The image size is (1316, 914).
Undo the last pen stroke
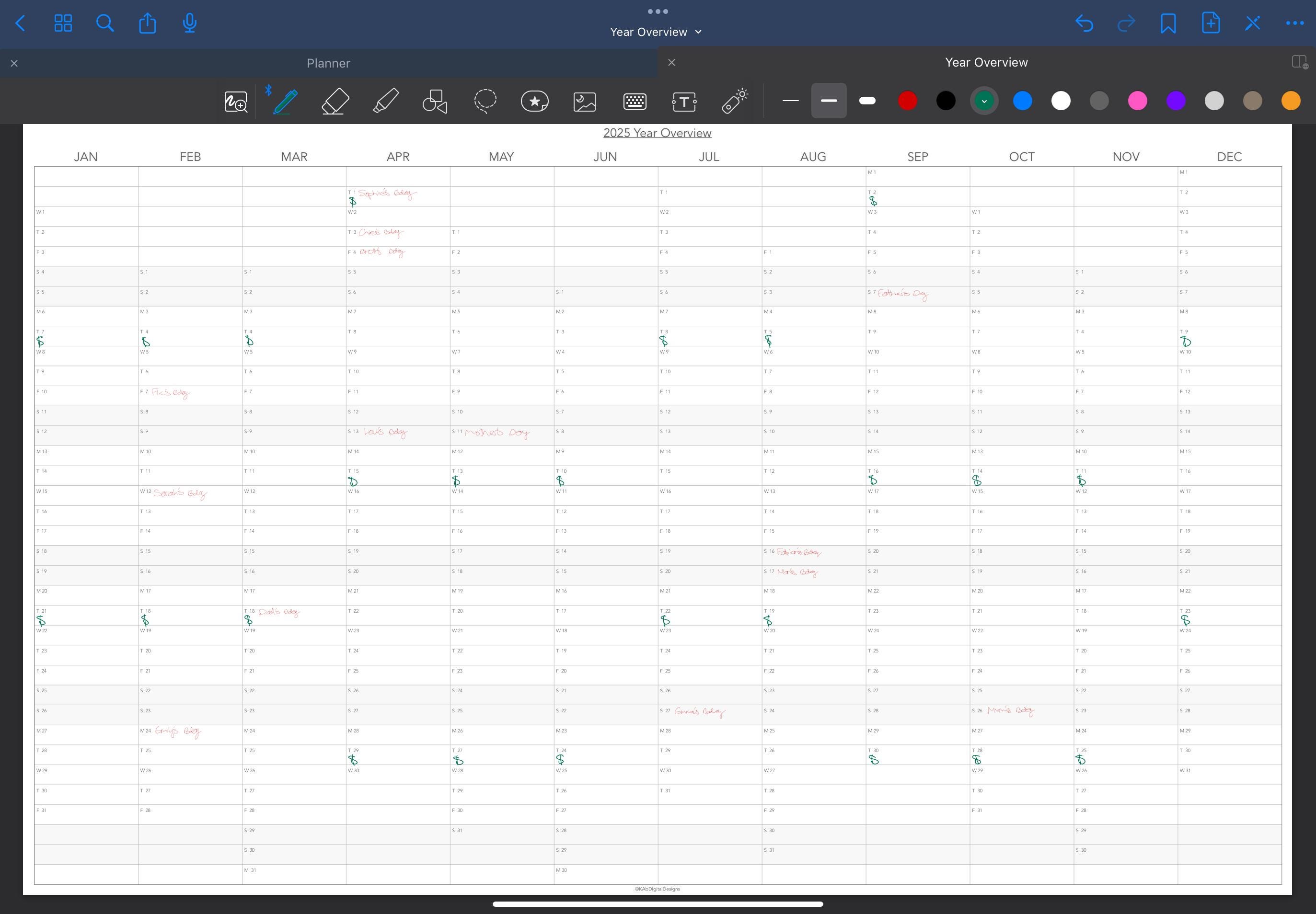[x=1084, y=23]
